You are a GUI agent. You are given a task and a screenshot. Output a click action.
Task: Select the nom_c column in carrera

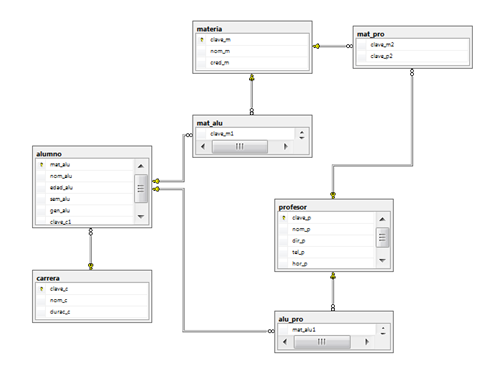[x=92, y=300]
